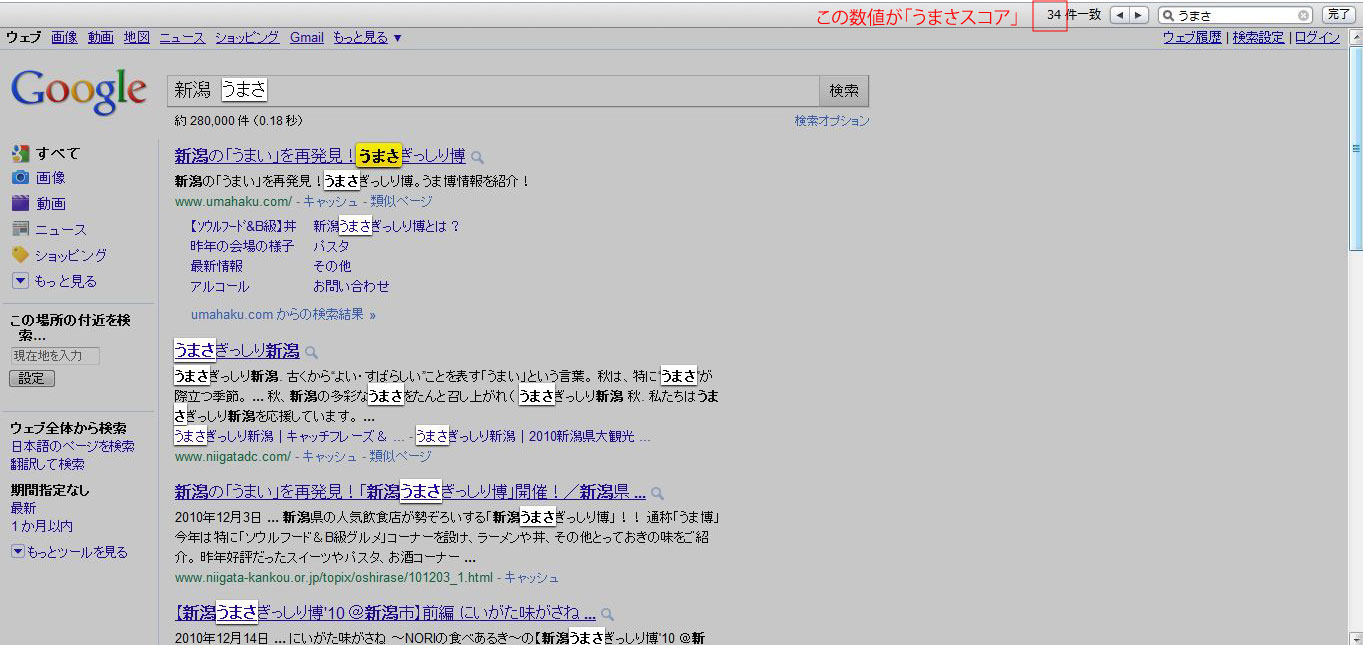The width and height of the screenshot is (1363, 645).
Task: Filter results by 最新
Action: 23,508
